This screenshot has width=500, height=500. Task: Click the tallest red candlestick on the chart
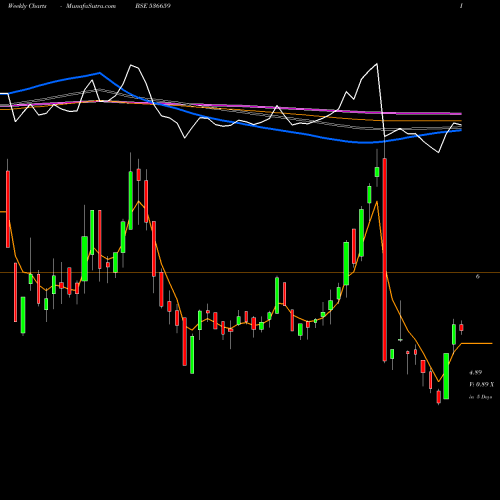pos(384,260)
